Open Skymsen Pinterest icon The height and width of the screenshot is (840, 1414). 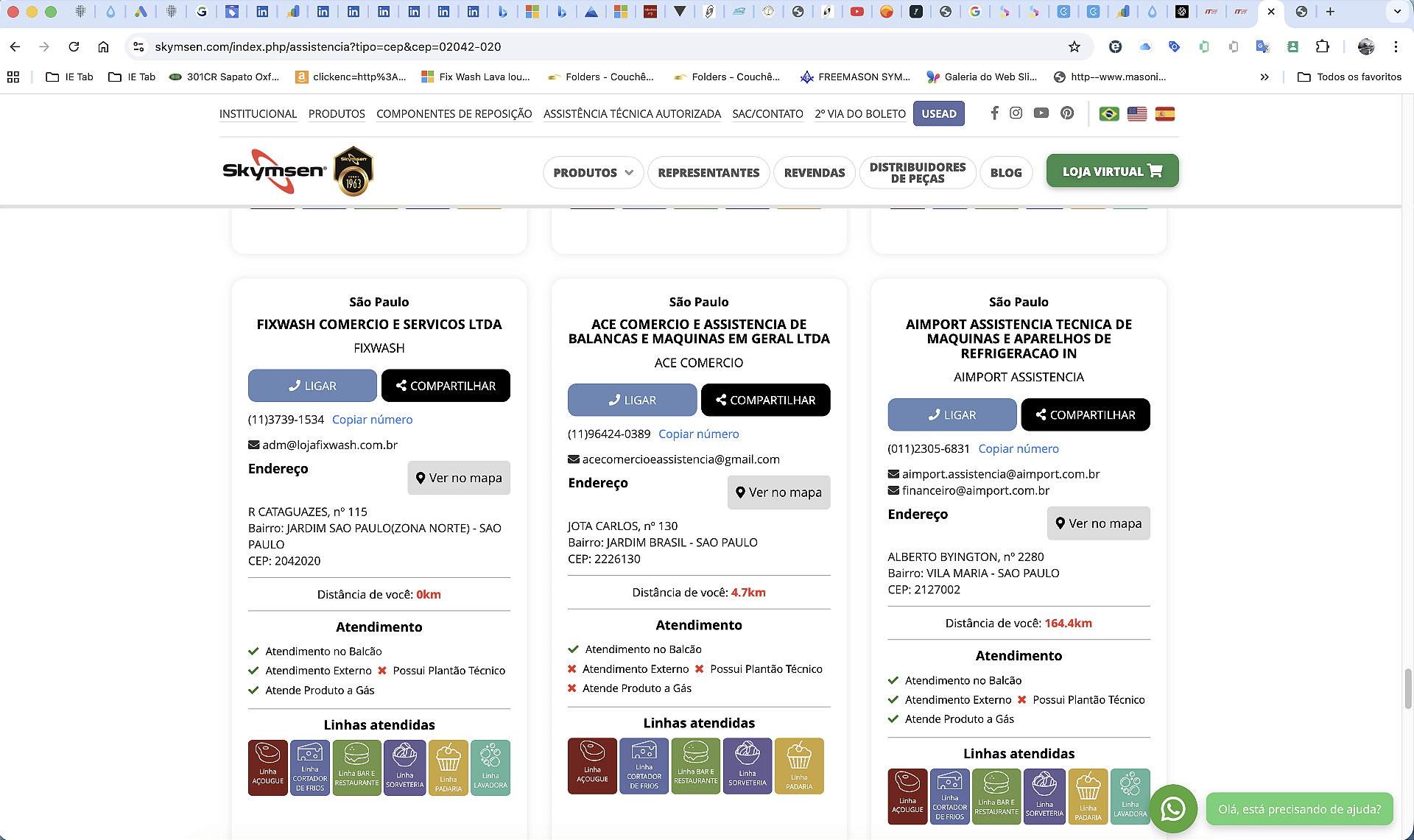[x=1067, y=113]
